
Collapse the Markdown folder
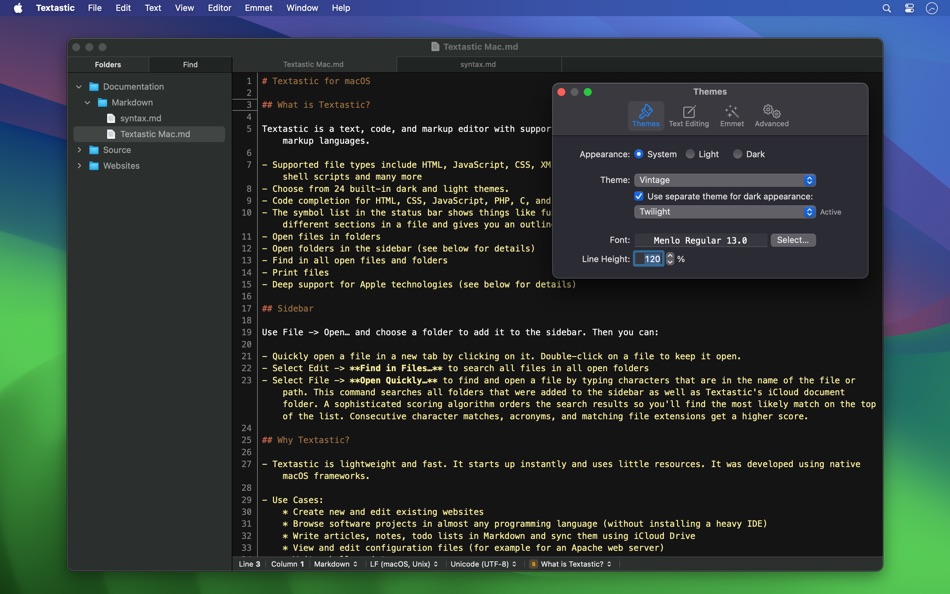(x=87, y=102)
